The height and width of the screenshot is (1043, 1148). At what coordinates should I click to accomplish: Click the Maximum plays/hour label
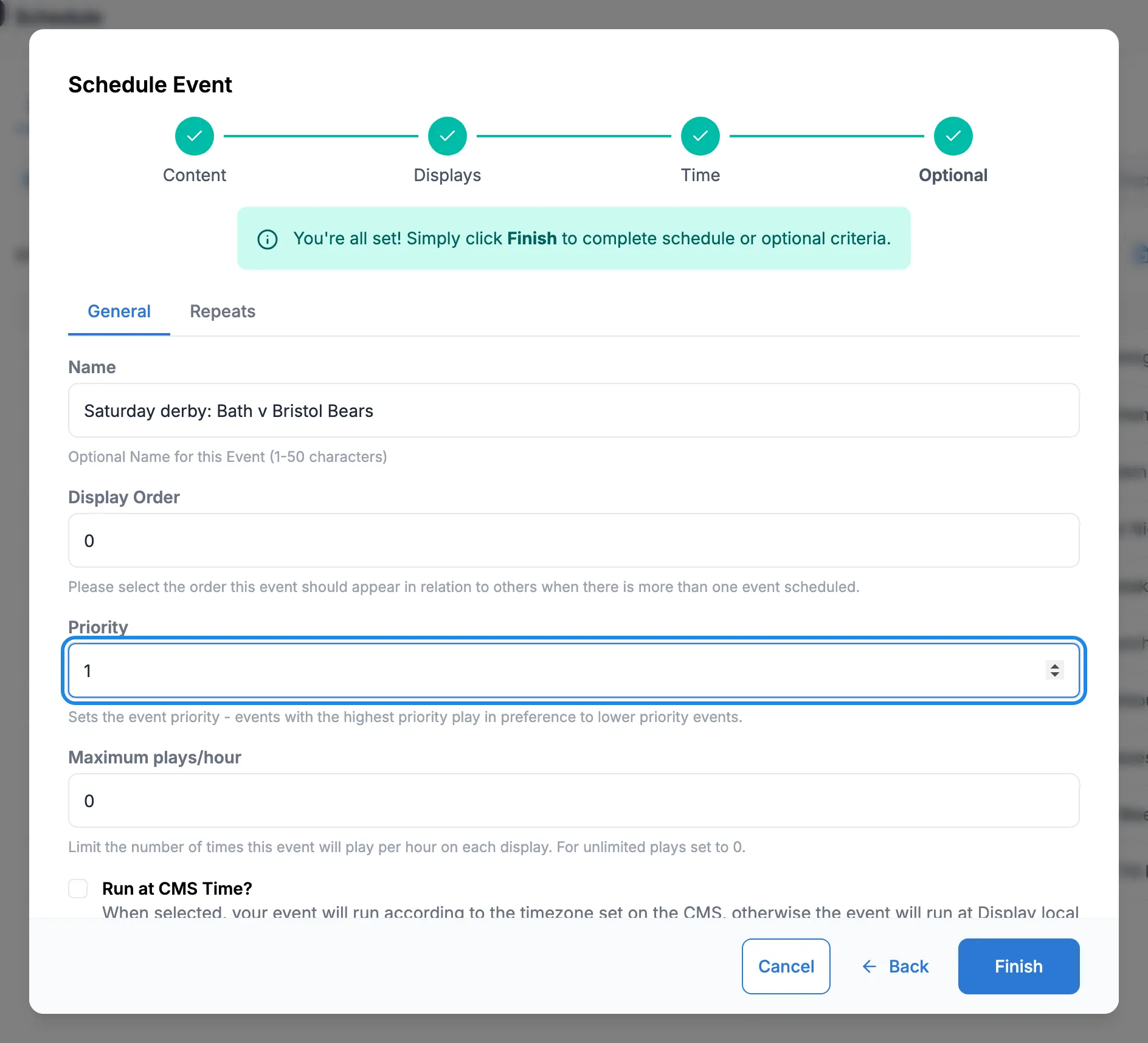[154, 757]
